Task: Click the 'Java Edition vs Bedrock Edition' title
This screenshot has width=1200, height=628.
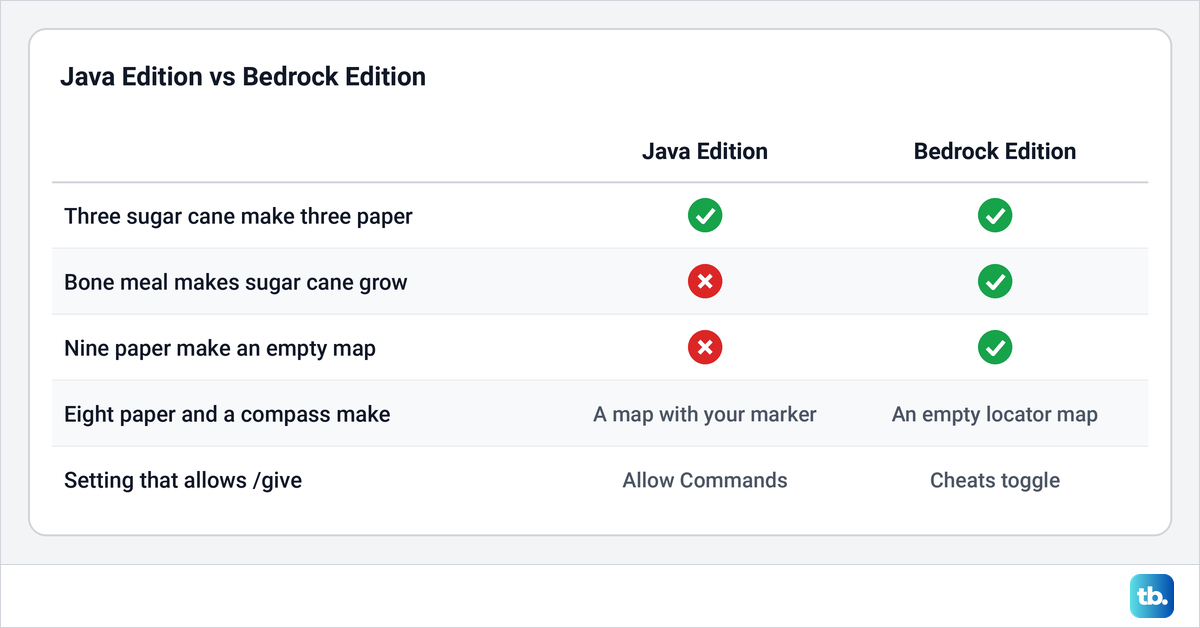Action: pos(243,77)
